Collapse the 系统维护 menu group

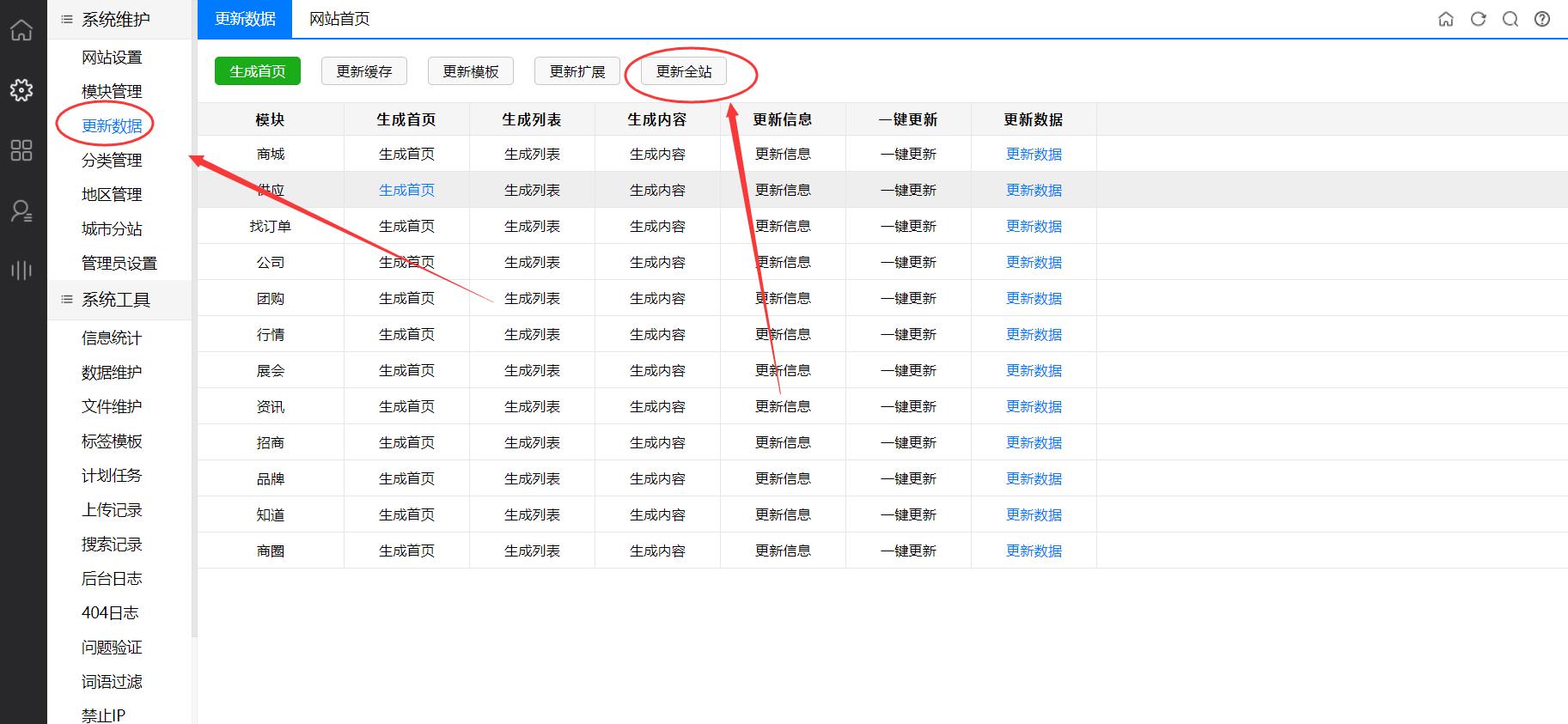[x=119, y=19]
